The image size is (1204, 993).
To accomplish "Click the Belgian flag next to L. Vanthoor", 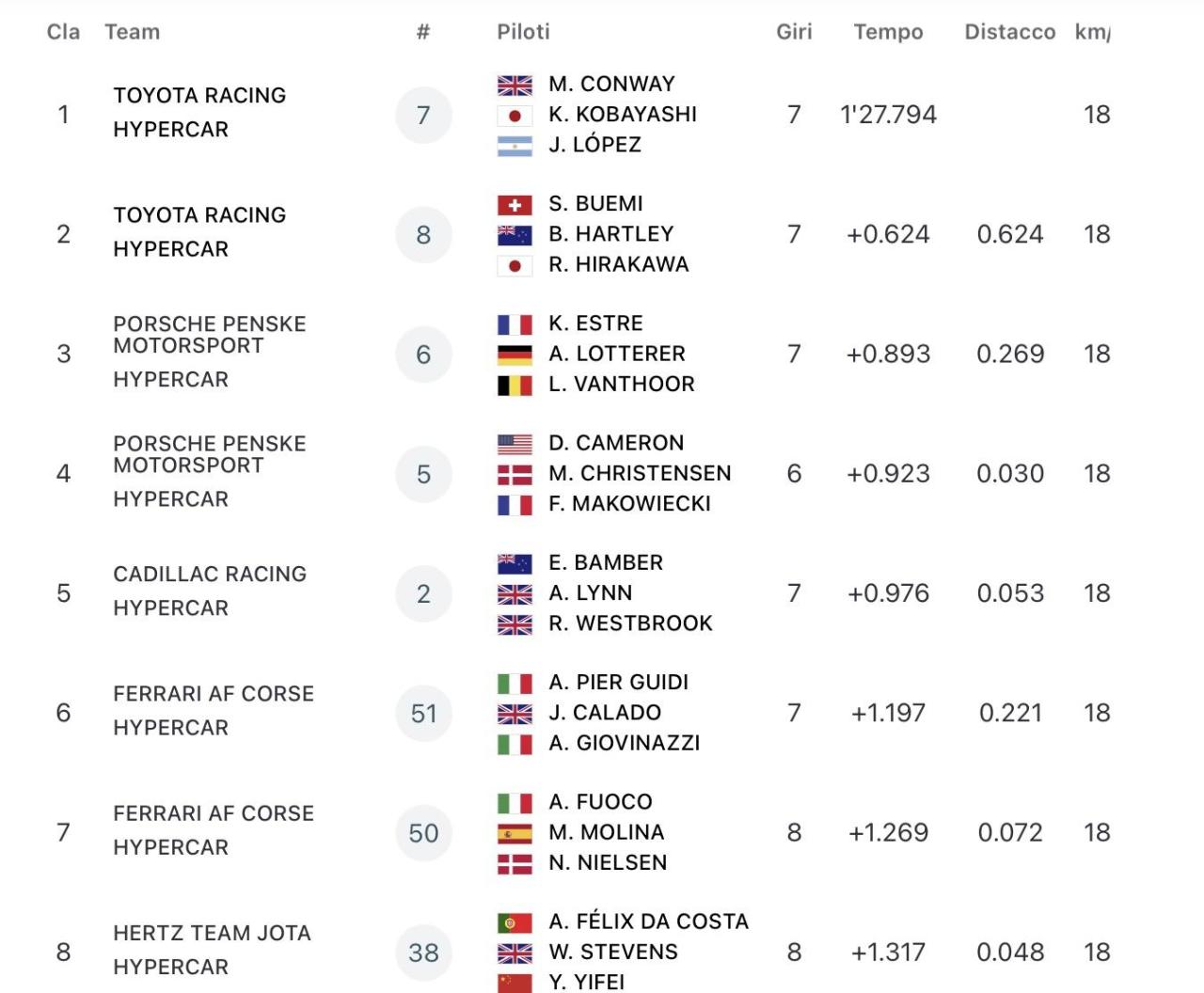I will [515, 386].
